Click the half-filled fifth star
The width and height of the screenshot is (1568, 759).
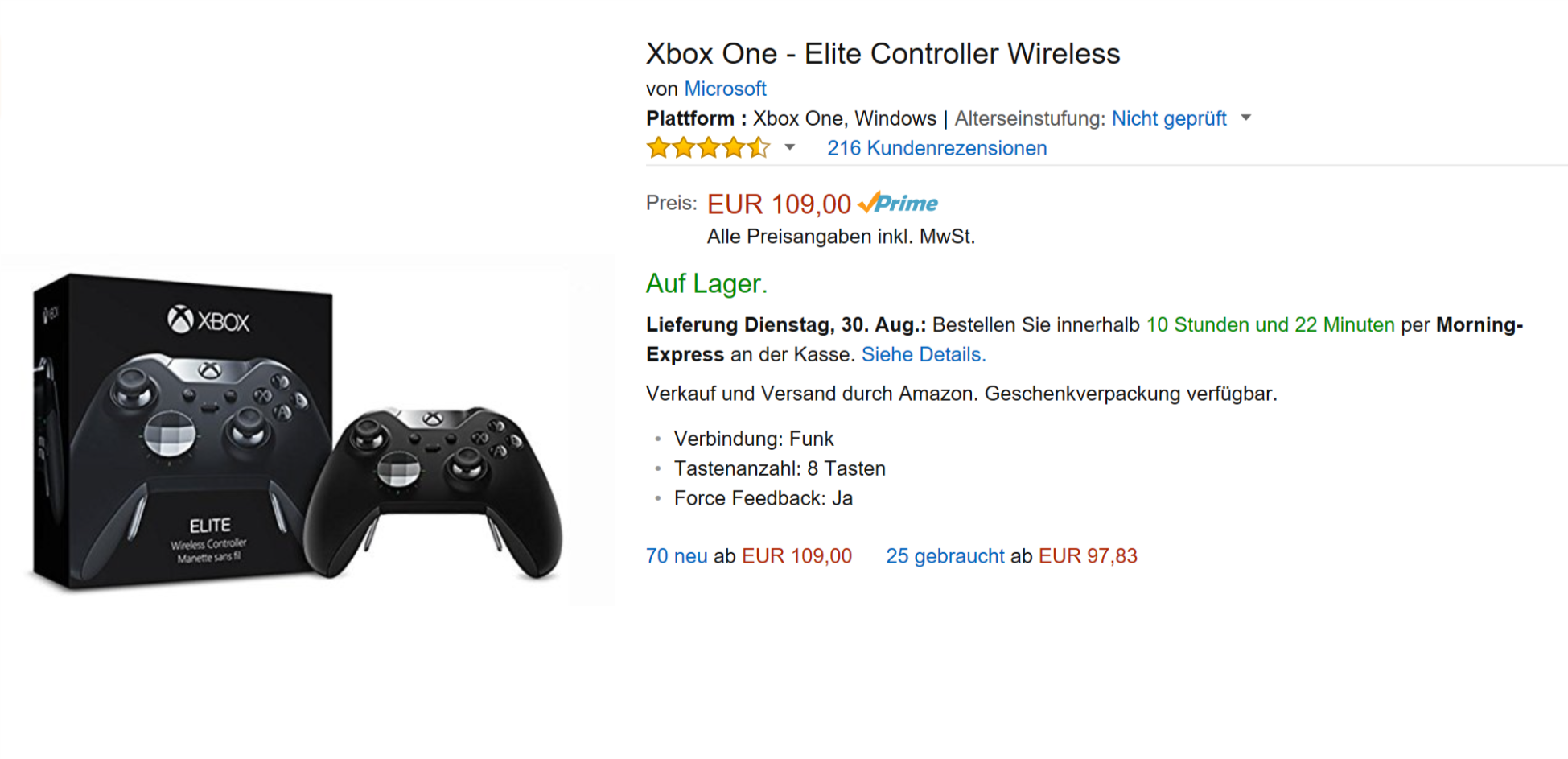[760, 148]
